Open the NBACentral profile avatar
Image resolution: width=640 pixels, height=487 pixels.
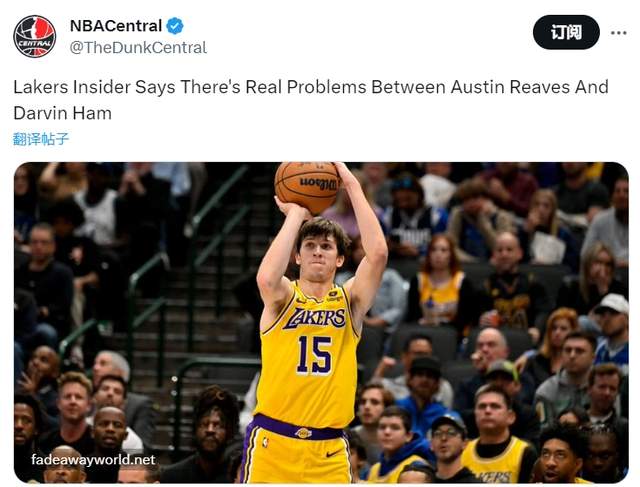(x=34, y=36)
